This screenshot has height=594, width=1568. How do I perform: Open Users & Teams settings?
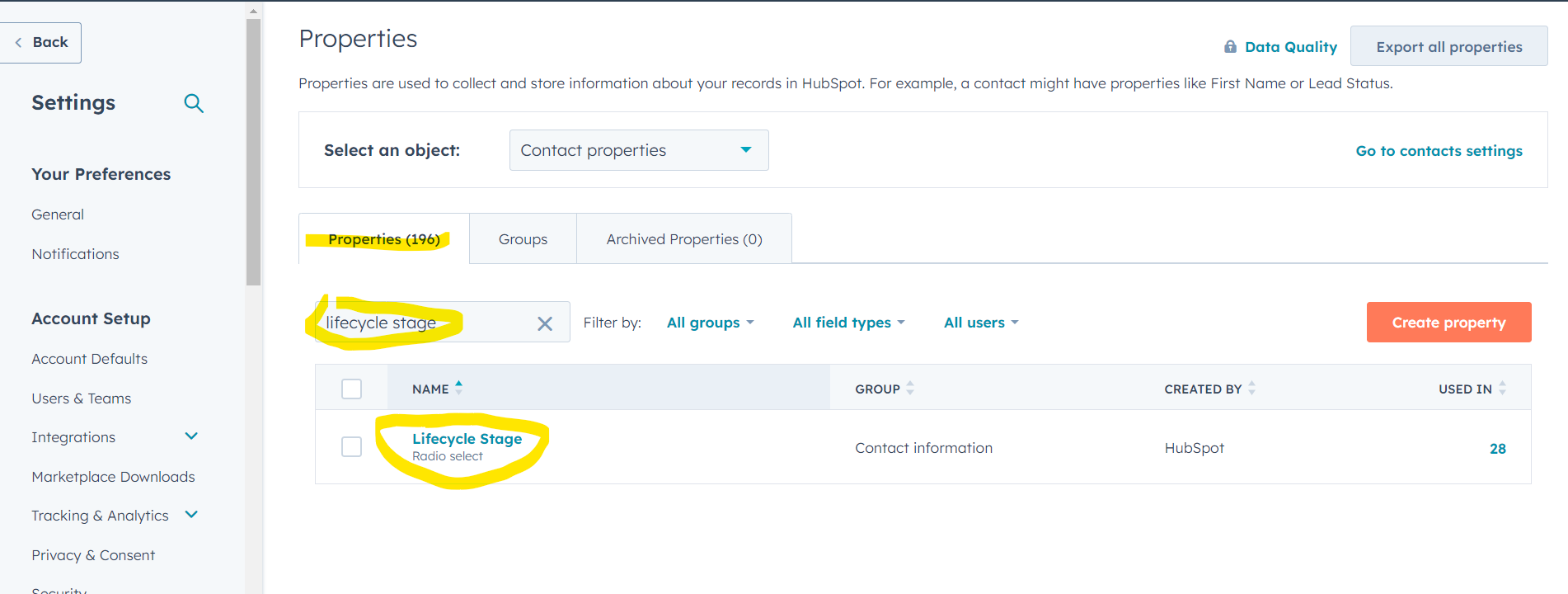tap(81, 398)
